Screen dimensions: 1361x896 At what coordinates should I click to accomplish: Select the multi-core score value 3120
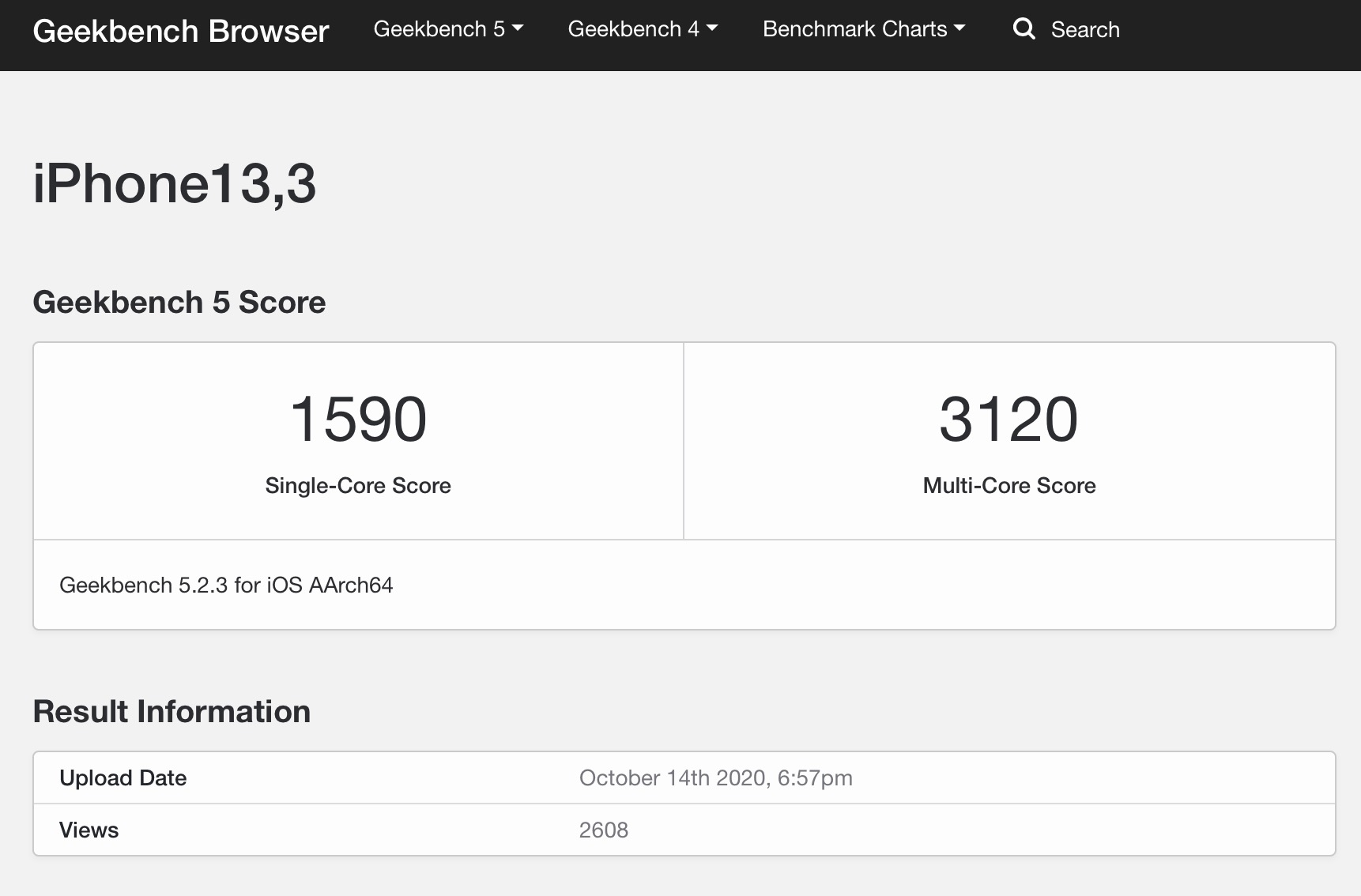(x=1008, y=419)
